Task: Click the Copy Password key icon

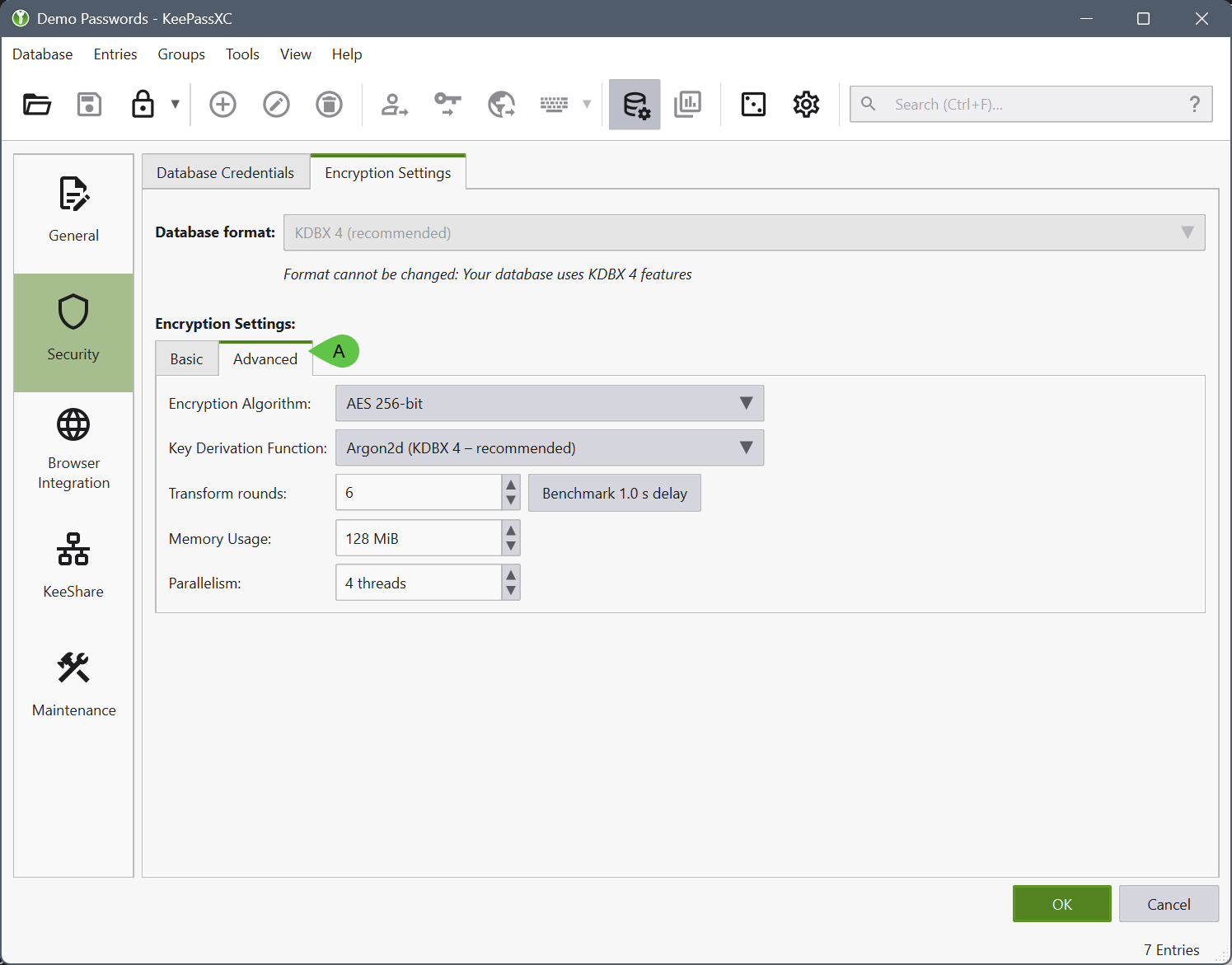Action: coord(447,105)
